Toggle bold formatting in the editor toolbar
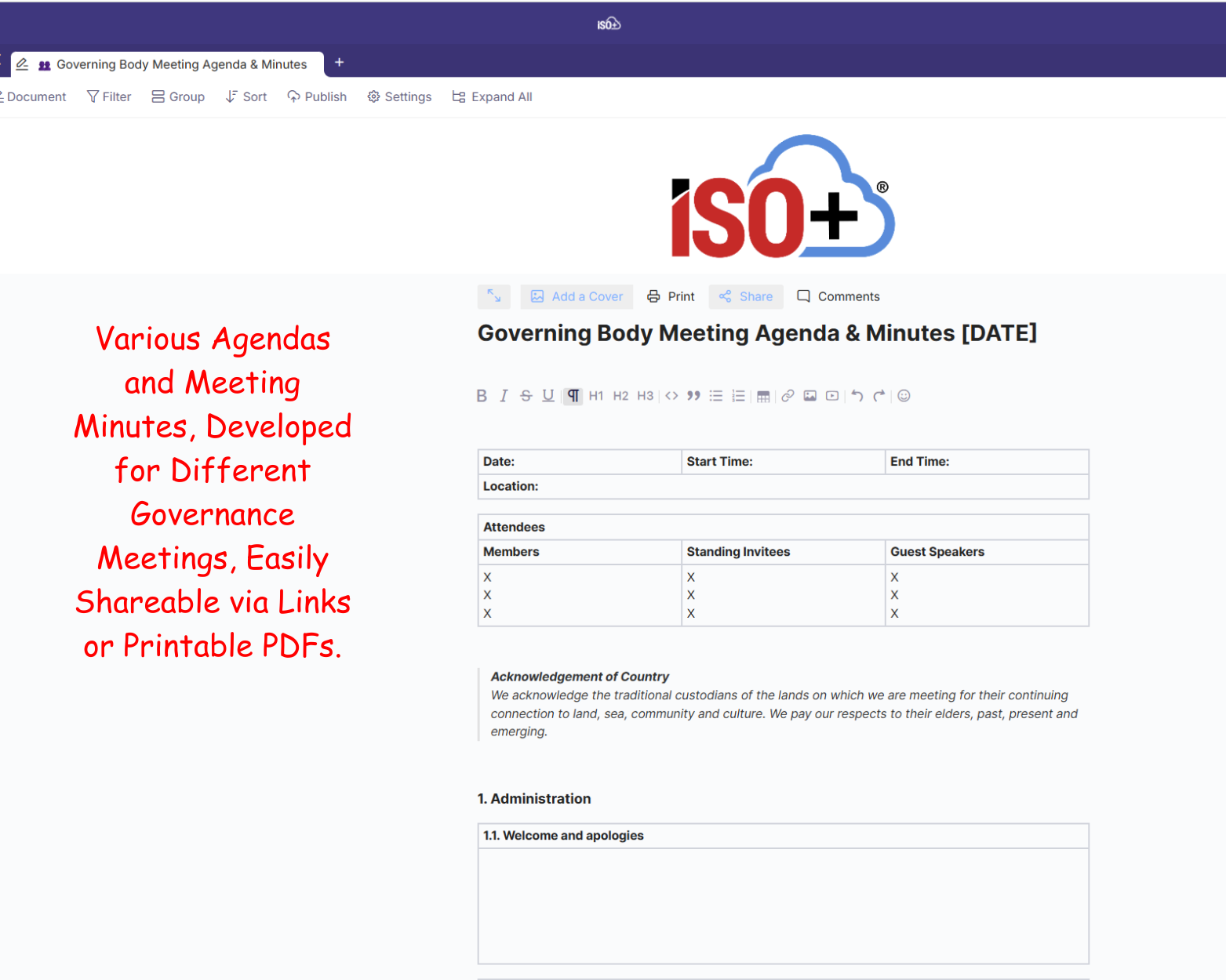 [x=482, y=396]
